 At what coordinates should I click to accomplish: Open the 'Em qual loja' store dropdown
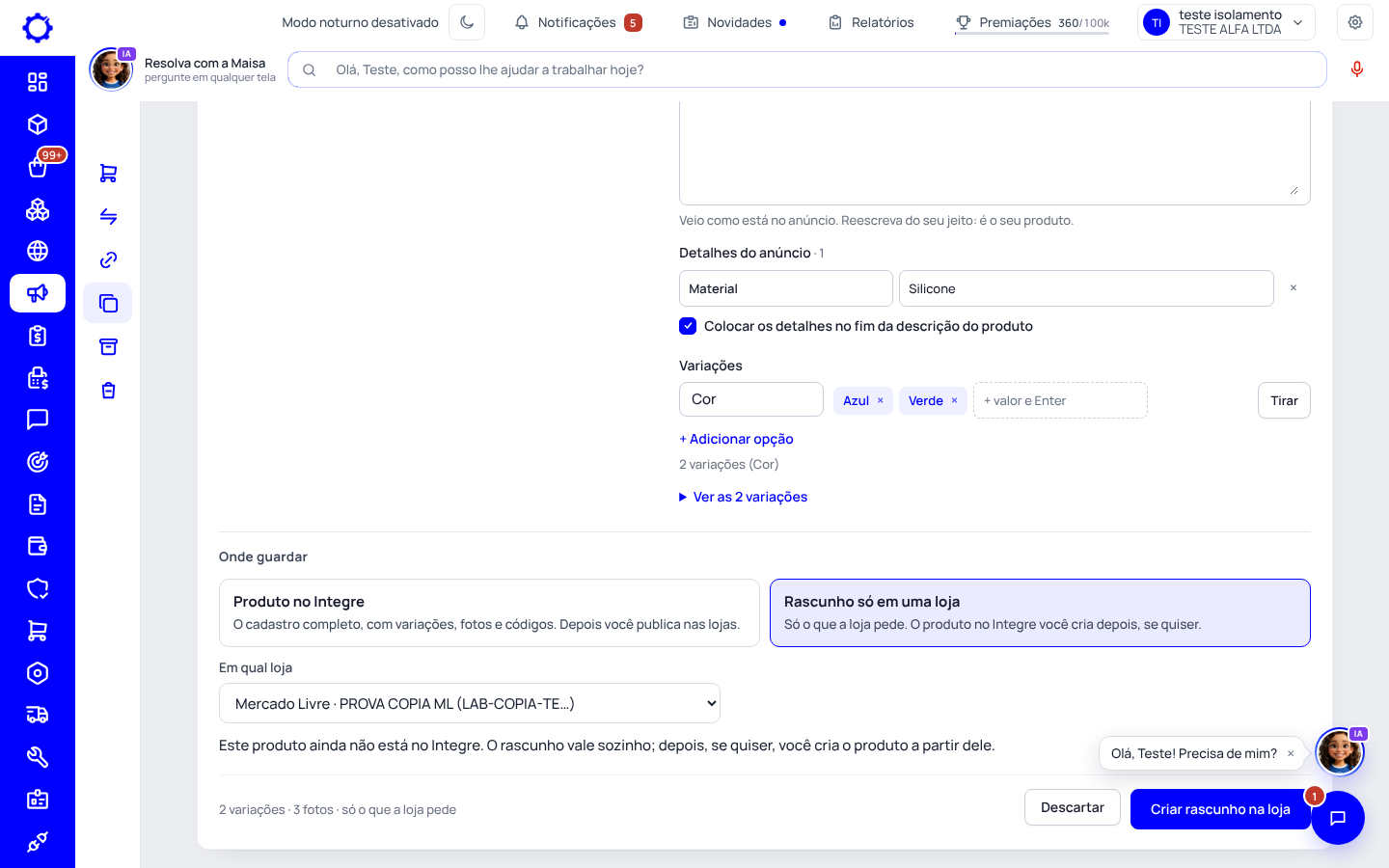(x=470, y=703)
